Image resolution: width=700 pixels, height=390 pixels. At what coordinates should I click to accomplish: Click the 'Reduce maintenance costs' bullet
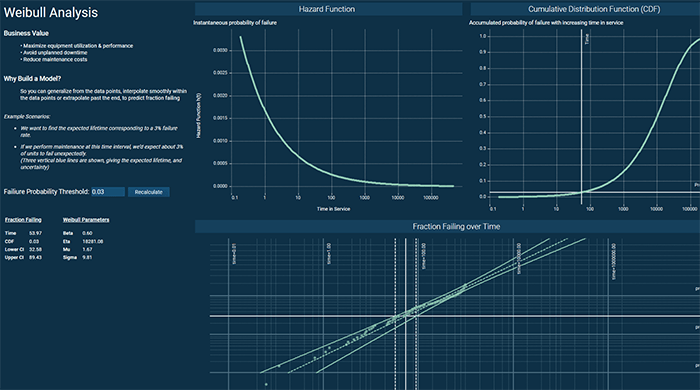pos(55,59)
